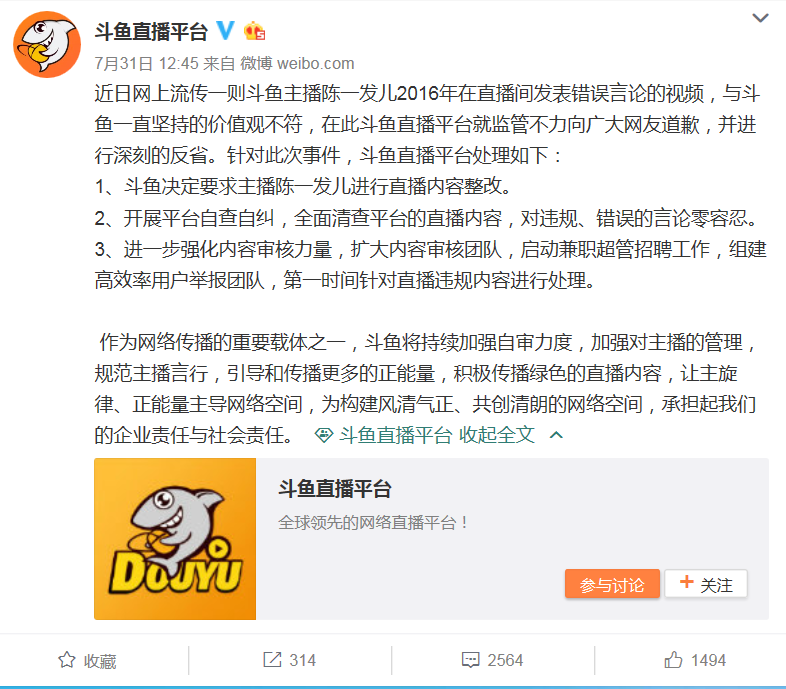Click the card description 全球领先的网络直播平台
The width and height of the screenshot is (786, 689).
pos(373,523)
